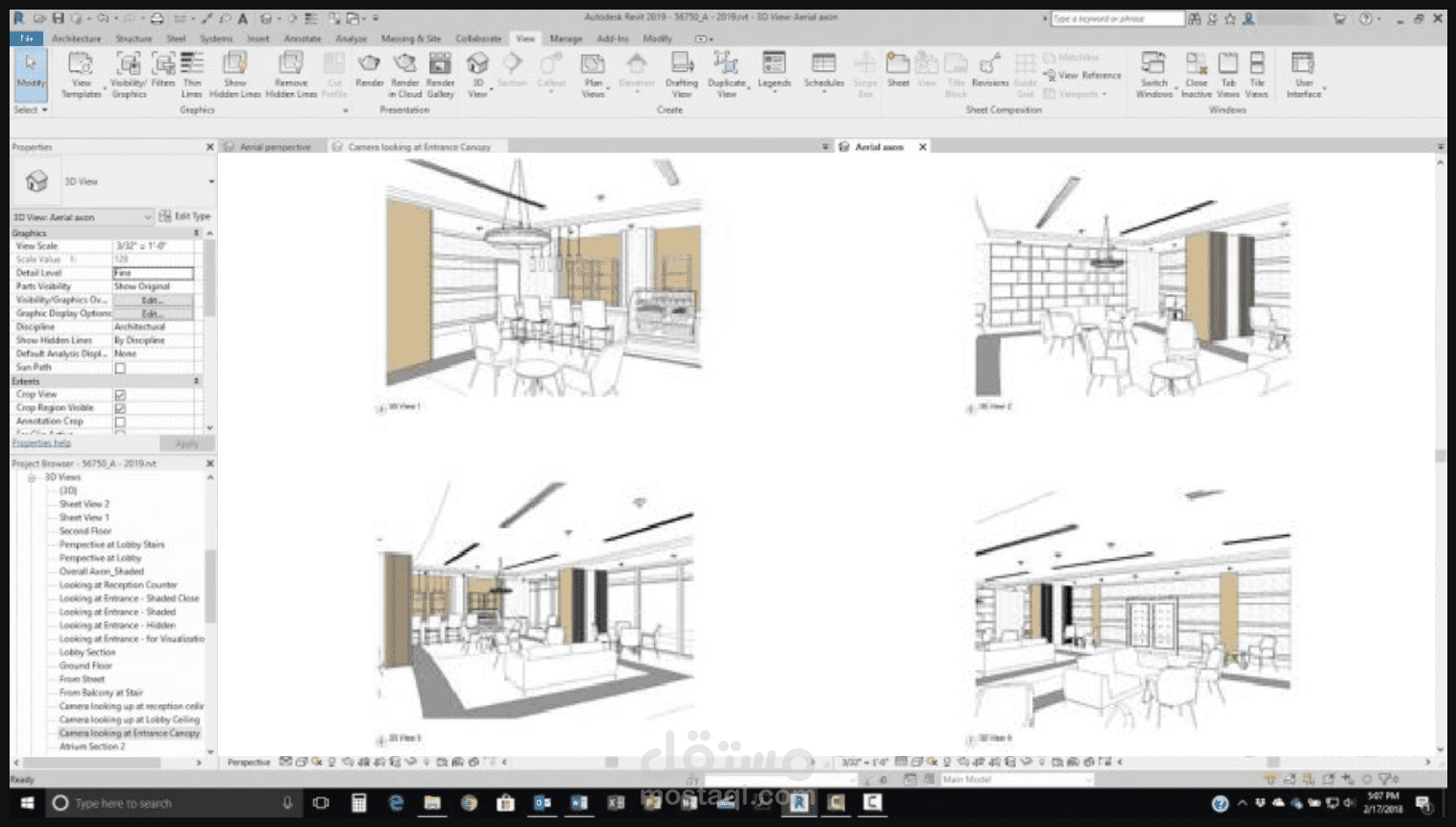Collapse the 3D Views tree node
1456x827 pixels.
32,477
